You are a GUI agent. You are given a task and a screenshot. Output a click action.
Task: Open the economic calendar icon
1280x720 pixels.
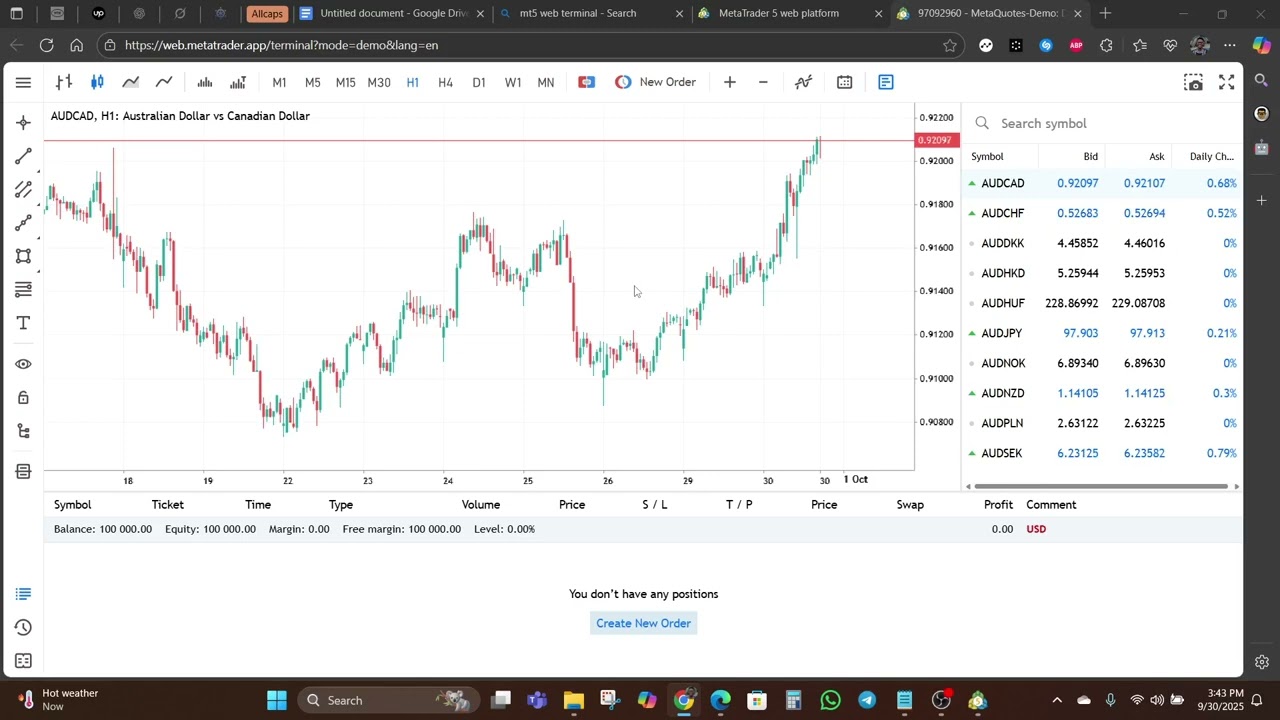(x=845, y=82)
